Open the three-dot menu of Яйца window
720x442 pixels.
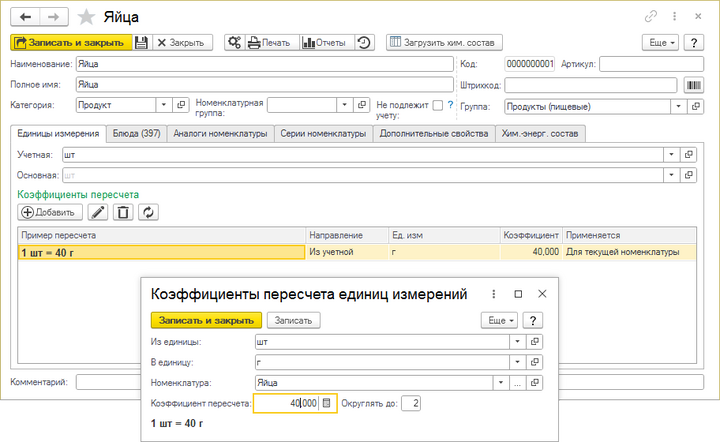point(675,17)
